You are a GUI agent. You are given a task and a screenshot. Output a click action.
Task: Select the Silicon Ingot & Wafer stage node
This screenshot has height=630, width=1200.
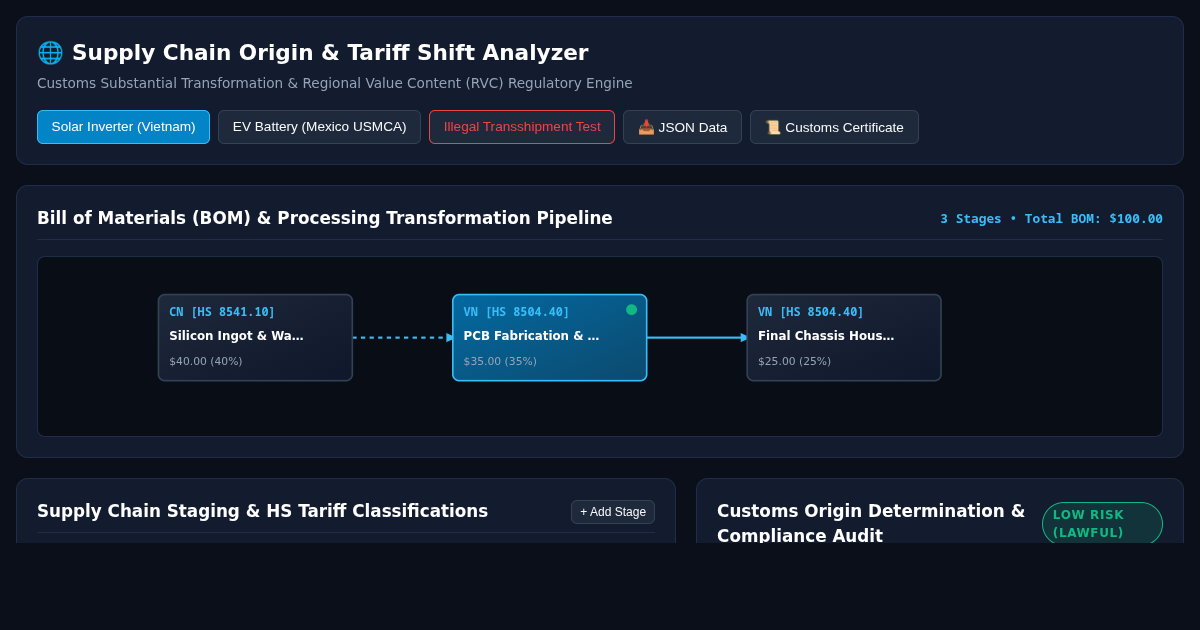pyautogui.click(x=255, y=338)
